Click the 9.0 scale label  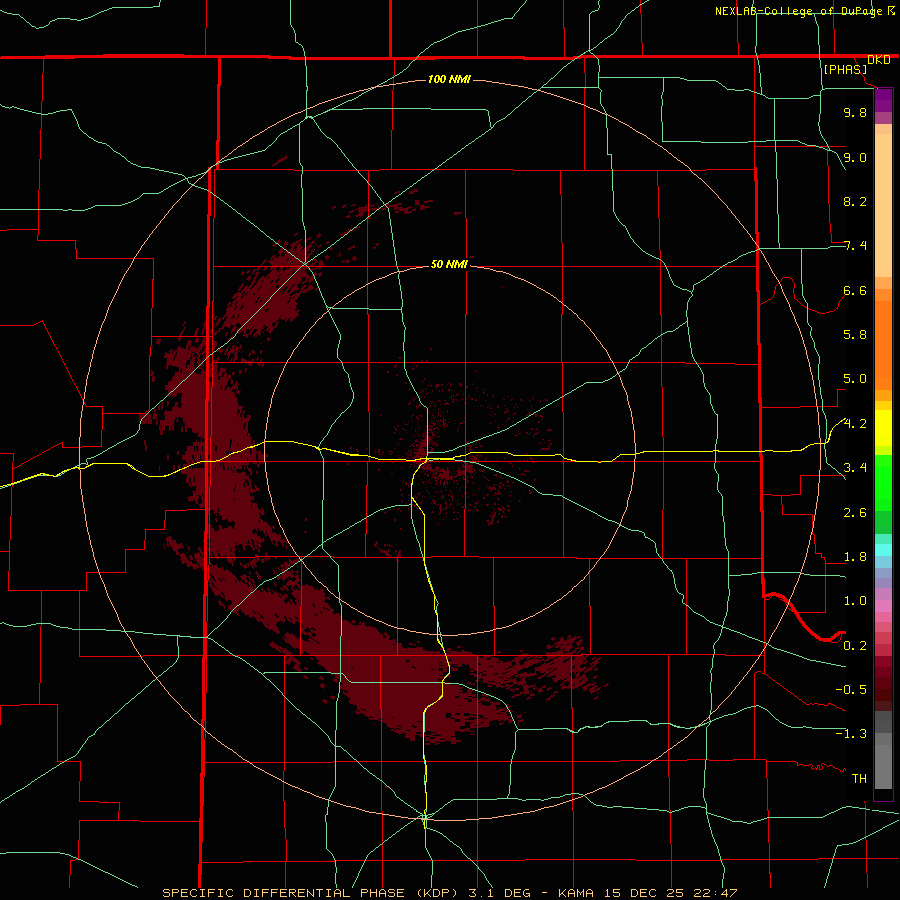[855, 157]
